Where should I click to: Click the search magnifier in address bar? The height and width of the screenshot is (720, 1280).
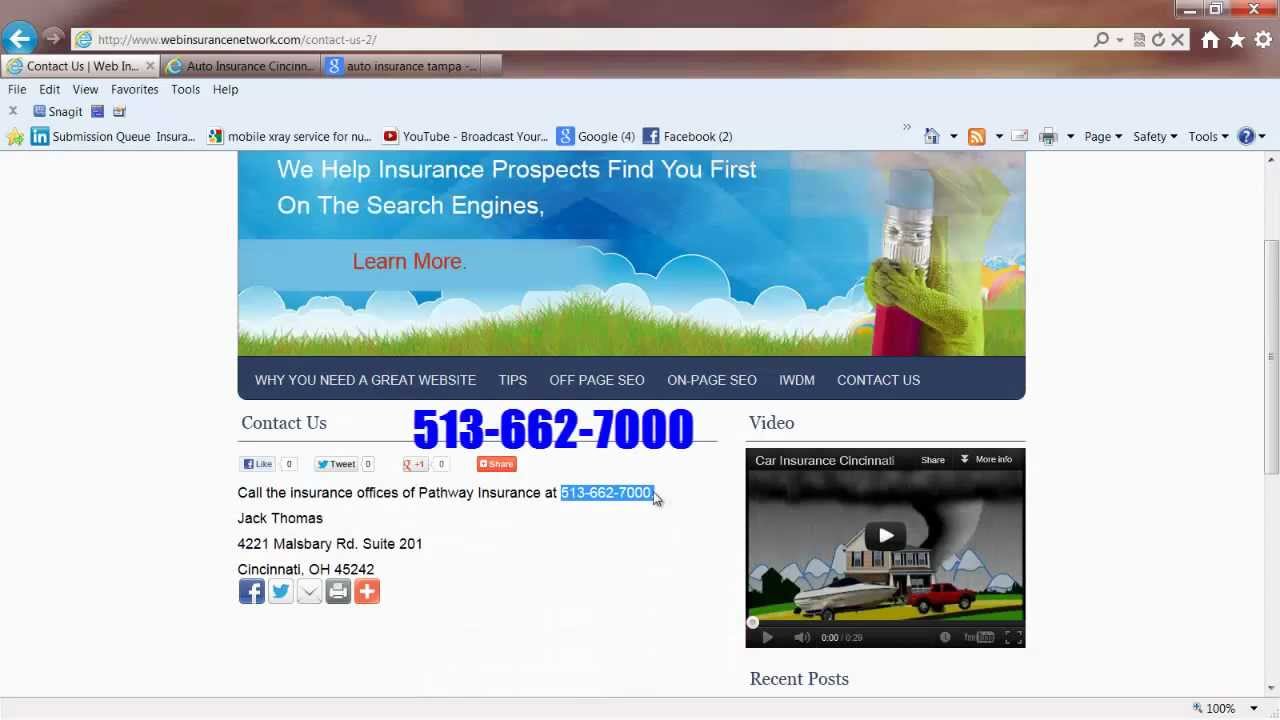[x=1101, y=40]
